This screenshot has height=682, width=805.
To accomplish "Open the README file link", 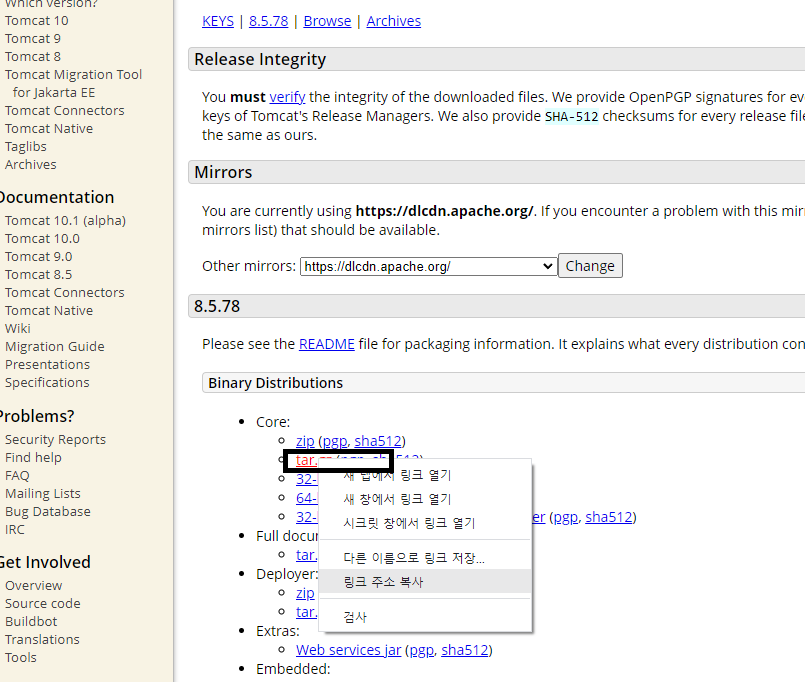I will click(x=327, y=344).
